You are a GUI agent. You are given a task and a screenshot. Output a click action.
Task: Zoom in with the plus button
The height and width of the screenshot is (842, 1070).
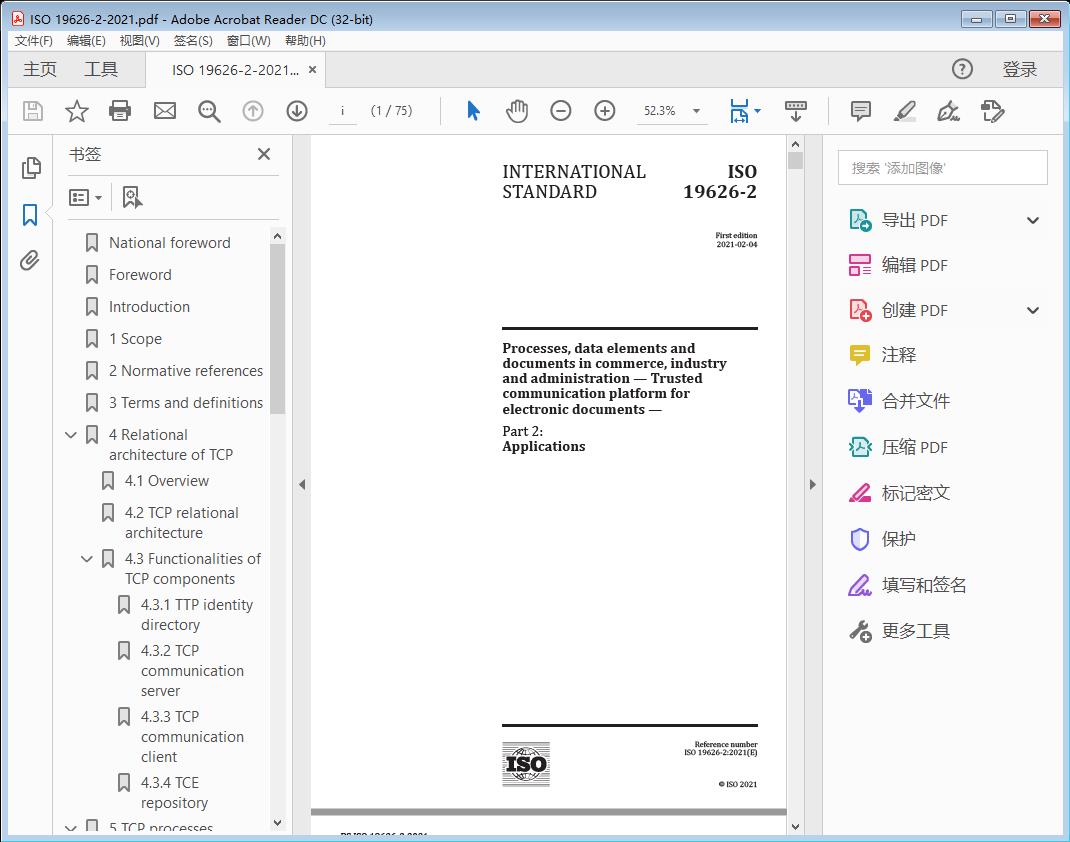pos(605,111)
